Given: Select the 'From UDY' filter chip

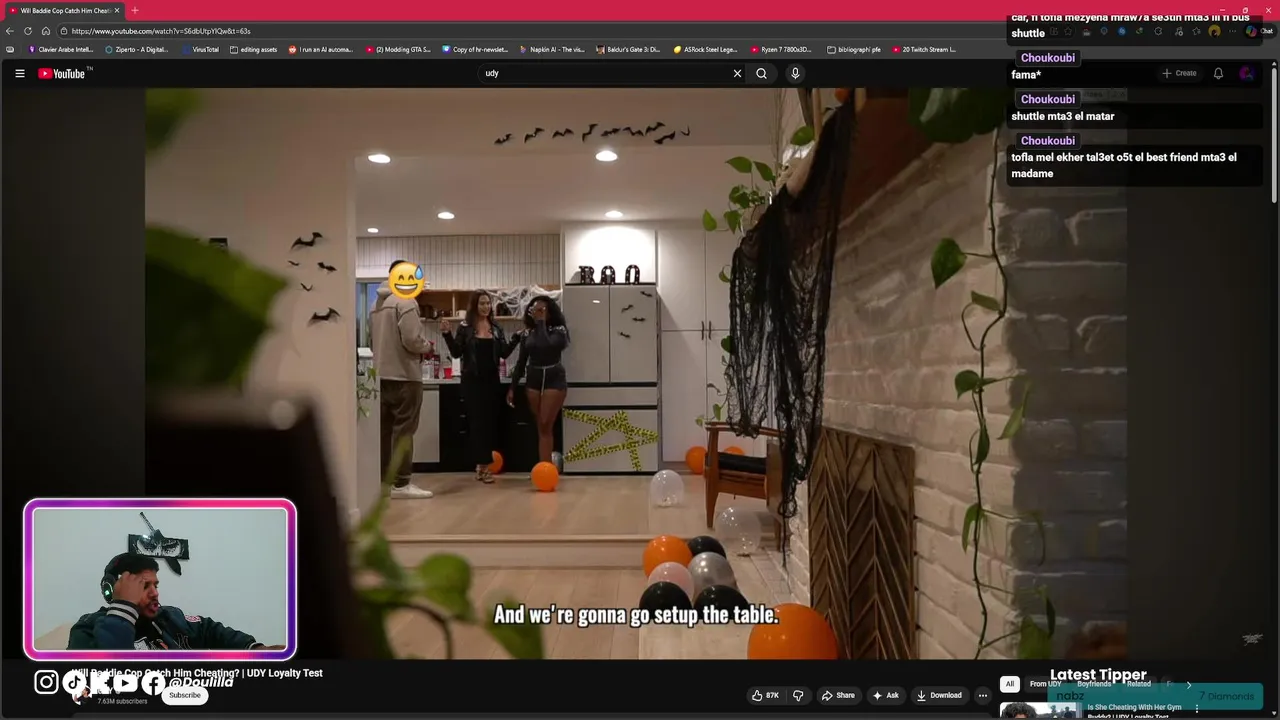Looking at the screenshot, I should (x=1045, y=684).
